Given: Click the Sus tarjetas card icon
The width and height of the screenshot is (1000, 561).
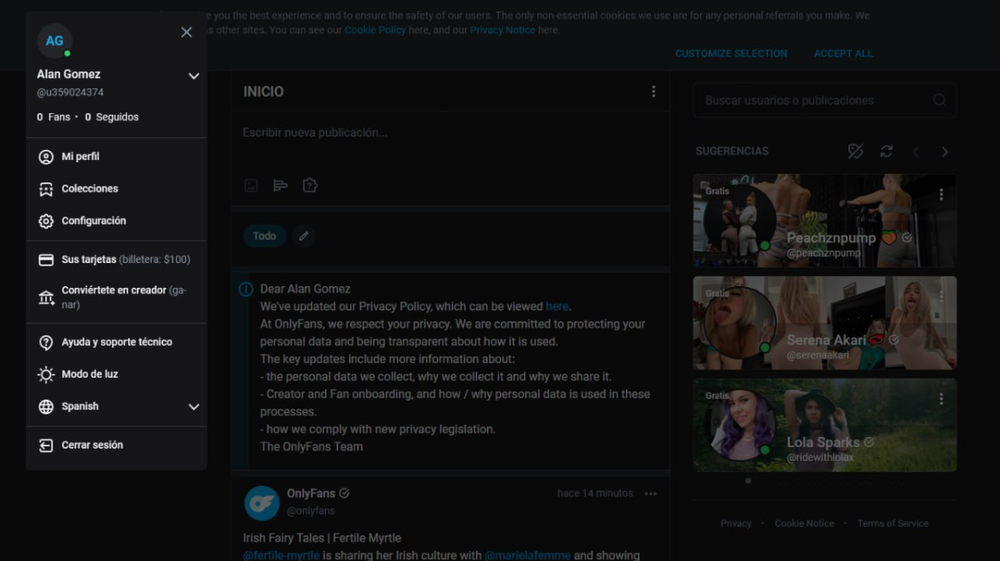Looking at the screenshot, I should click(x=46, y=260).
